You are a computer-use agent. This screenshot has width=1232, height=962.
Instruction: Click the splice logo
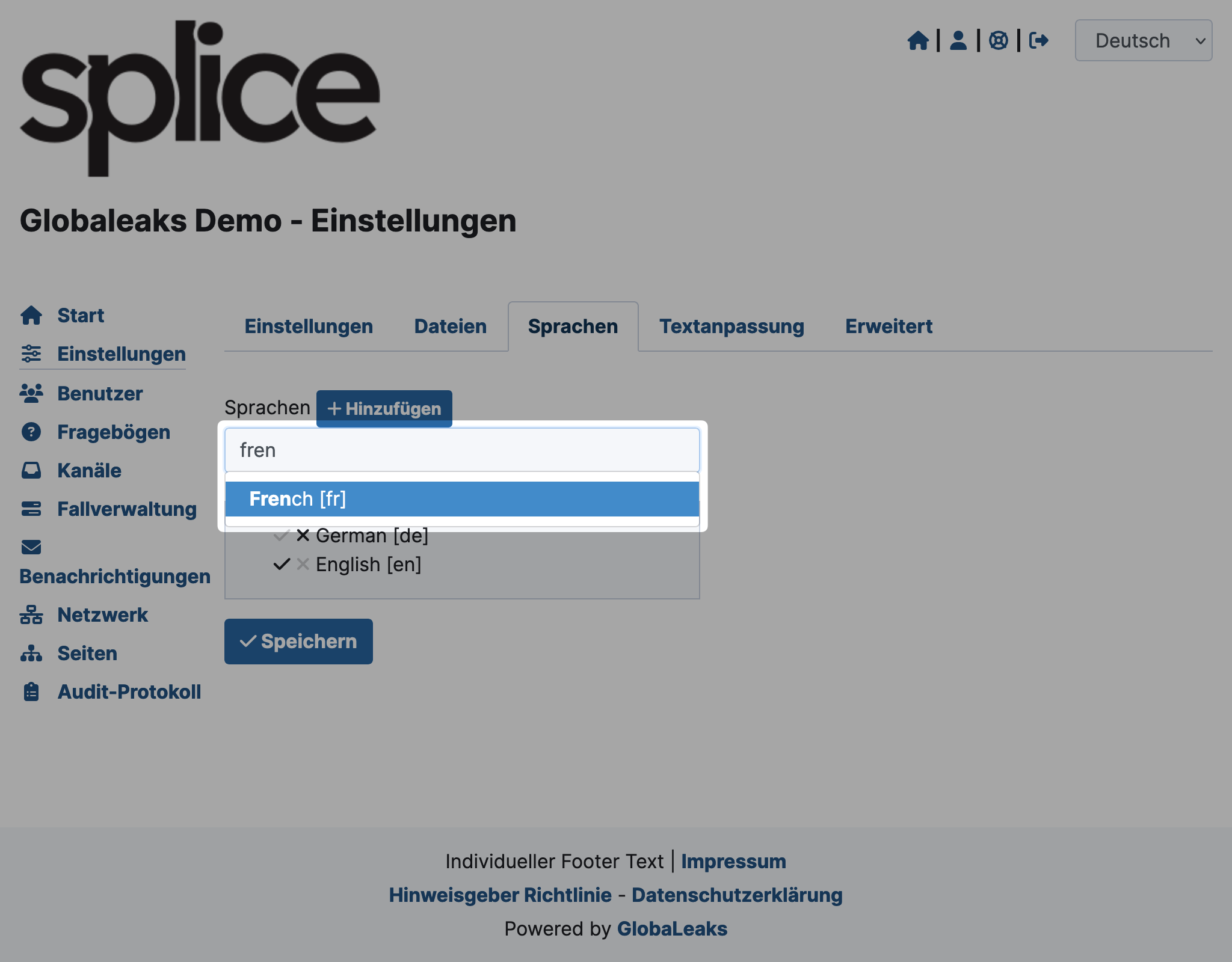click(200, 98)
